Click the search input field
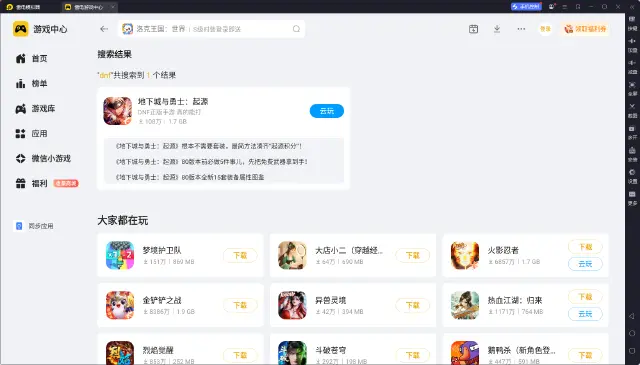The image size is (640, 365). pos(211,29)
